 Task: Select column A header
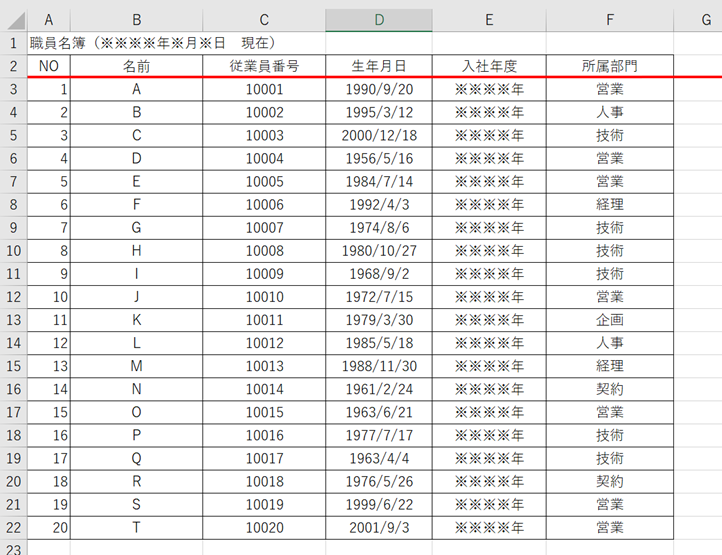tap(49, 20)
